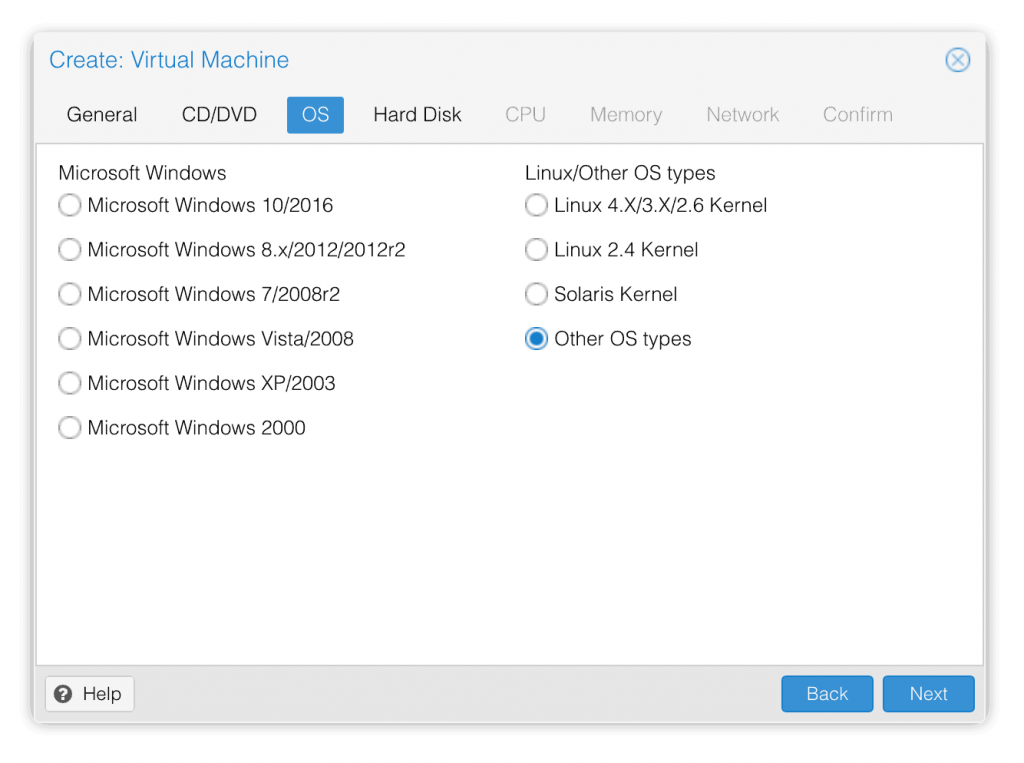
Task: Choose Microsoft Windows 8.x/2012/2012r2 option
Action: 69,250
